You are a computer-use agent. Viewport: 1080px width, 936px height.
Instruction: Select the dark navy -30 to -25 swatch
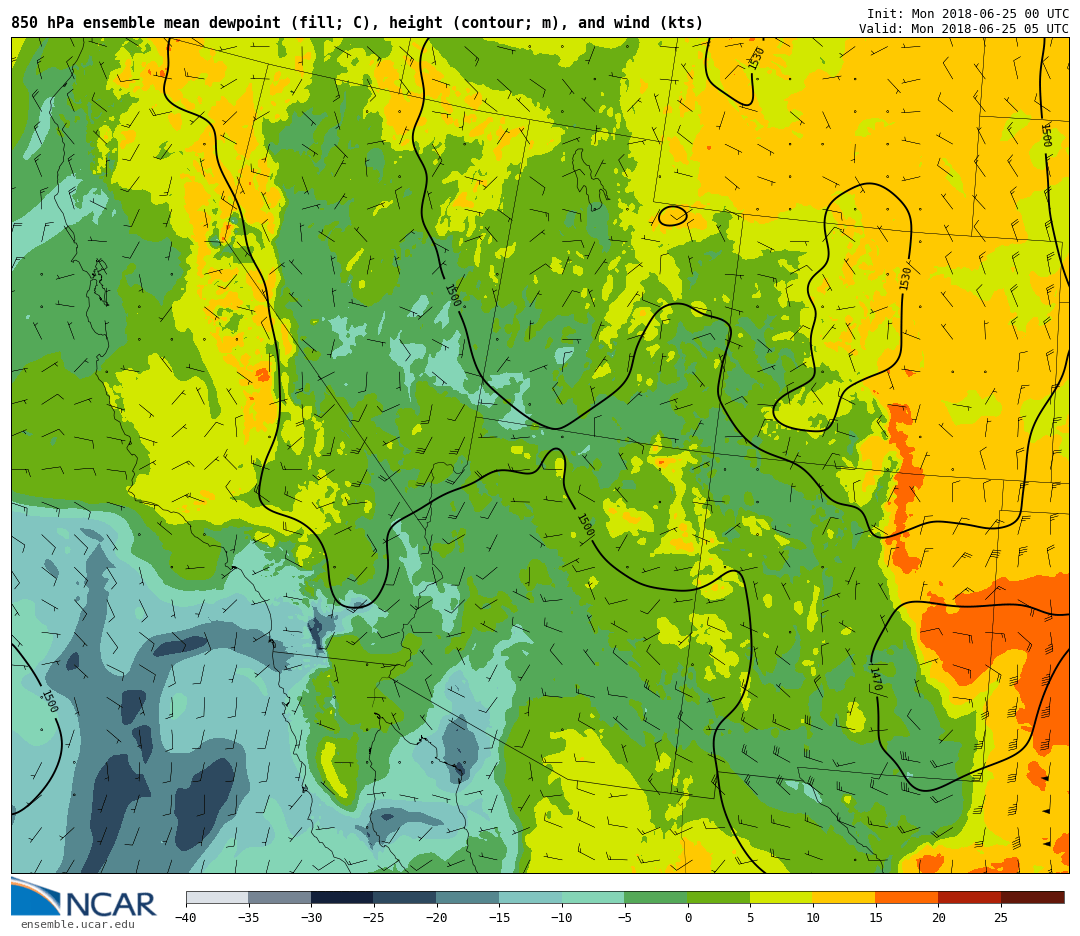point(342,898)
